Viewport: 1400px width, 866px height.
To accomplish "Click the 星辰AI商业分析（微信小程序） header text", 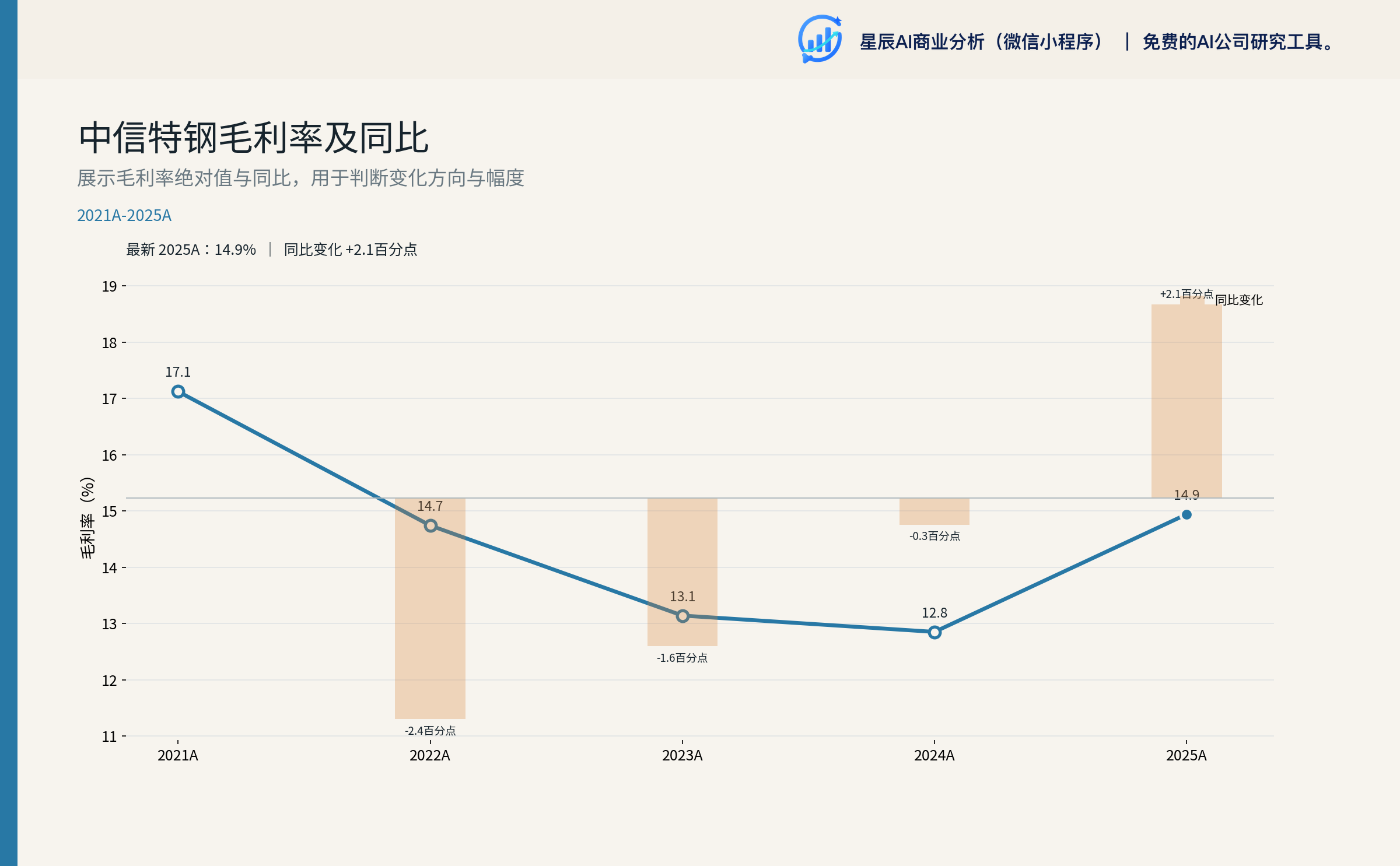I will click(x=982, y=42).
